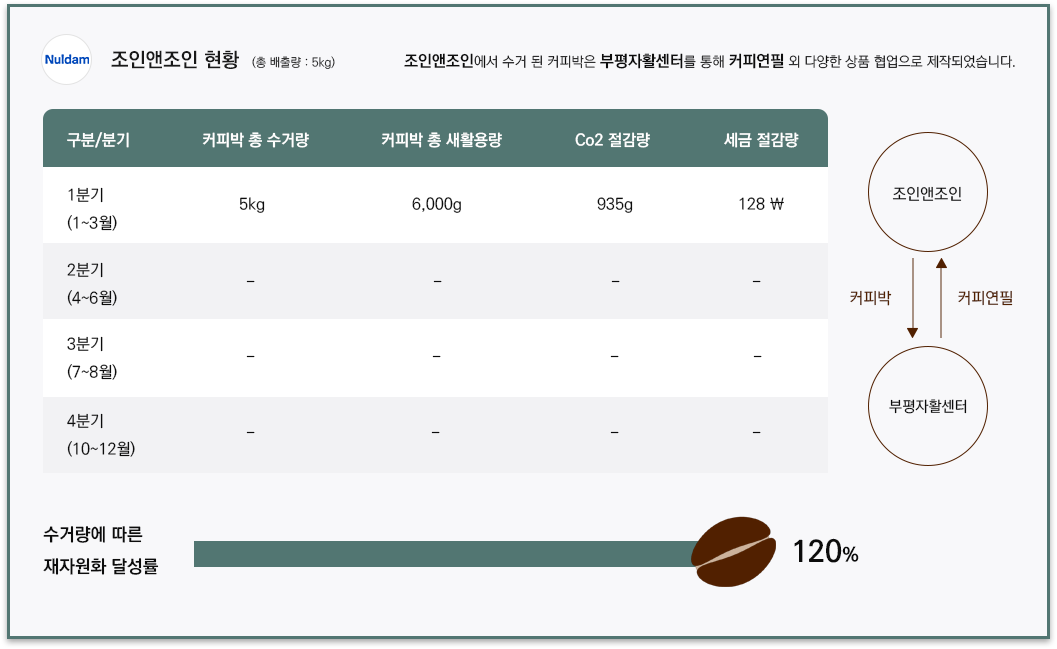Click the Co2 절감량 column header
Image resolution: width=1057 pixels, height=649 pixels.
(x=612, y=140)
